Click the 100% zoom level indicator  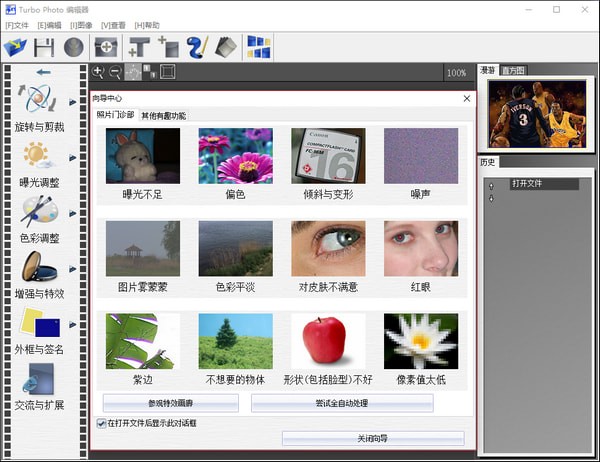456,73
